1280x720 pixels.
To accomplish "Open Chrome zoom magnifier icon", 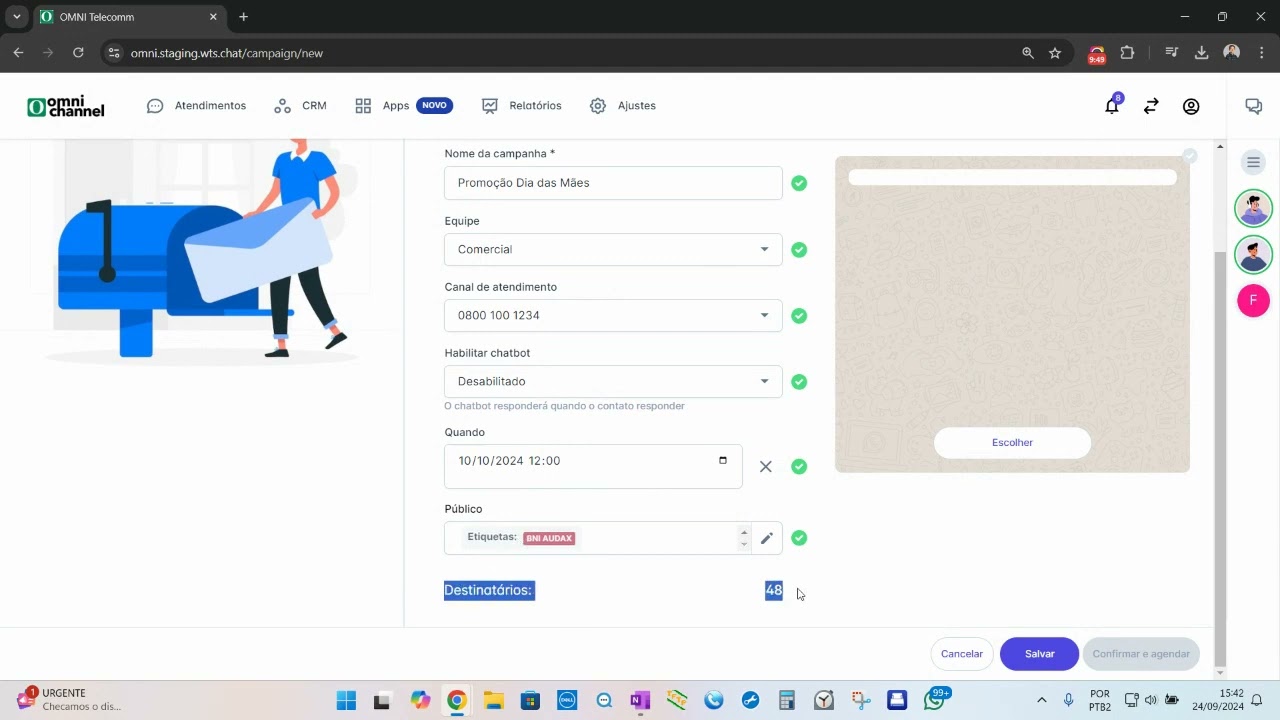I will coord(1027,53).
